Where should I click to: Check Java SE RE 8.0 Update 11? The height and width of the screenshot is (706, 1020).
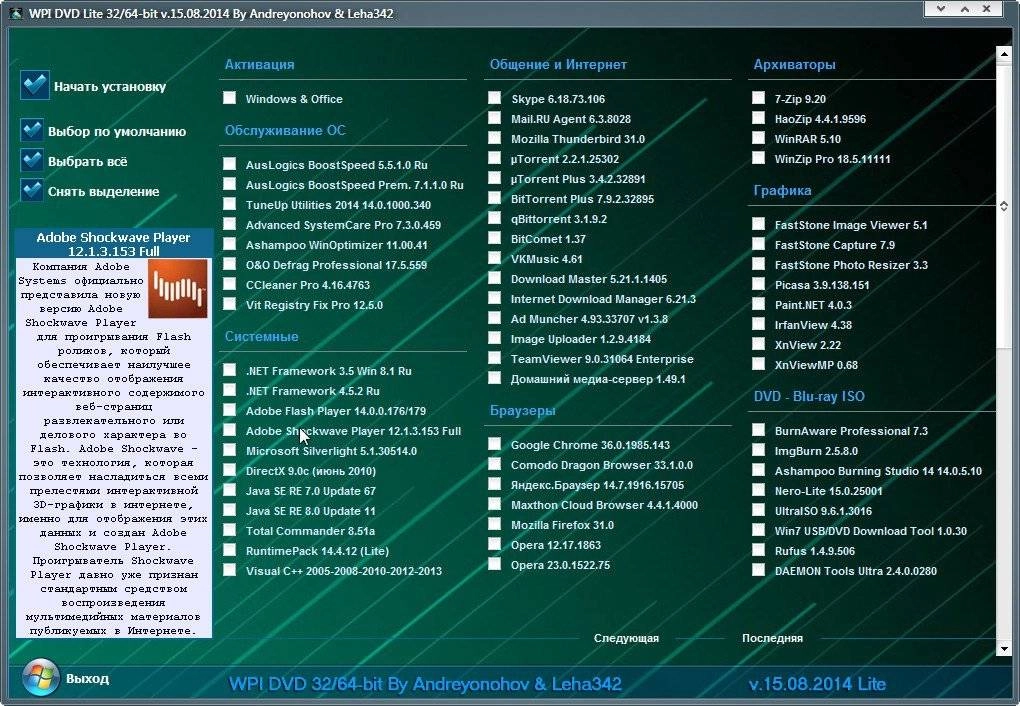pyautogui.click(x=230, y=510)
